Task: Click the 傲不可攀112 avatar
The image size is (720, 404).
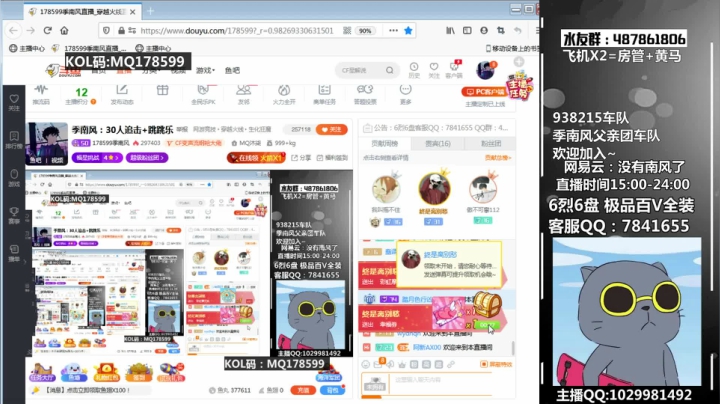Action: coord(483,188)
